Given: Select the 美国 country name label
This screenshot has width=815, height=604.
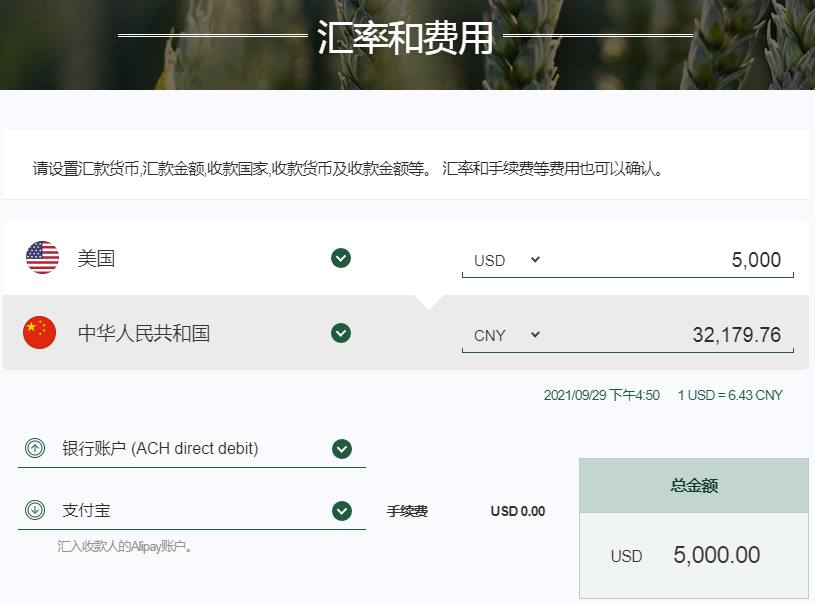Looking at the screenshot, I should 96,259.
